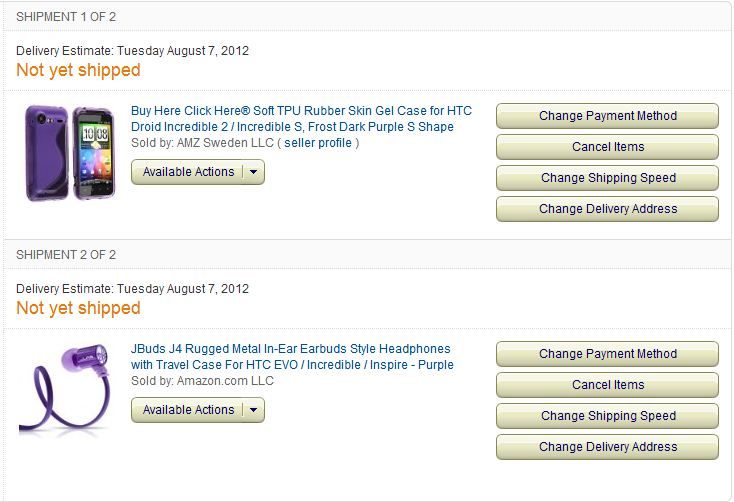
Task: Change Delivery Address for shipment 1
Action: coord(607,209)
